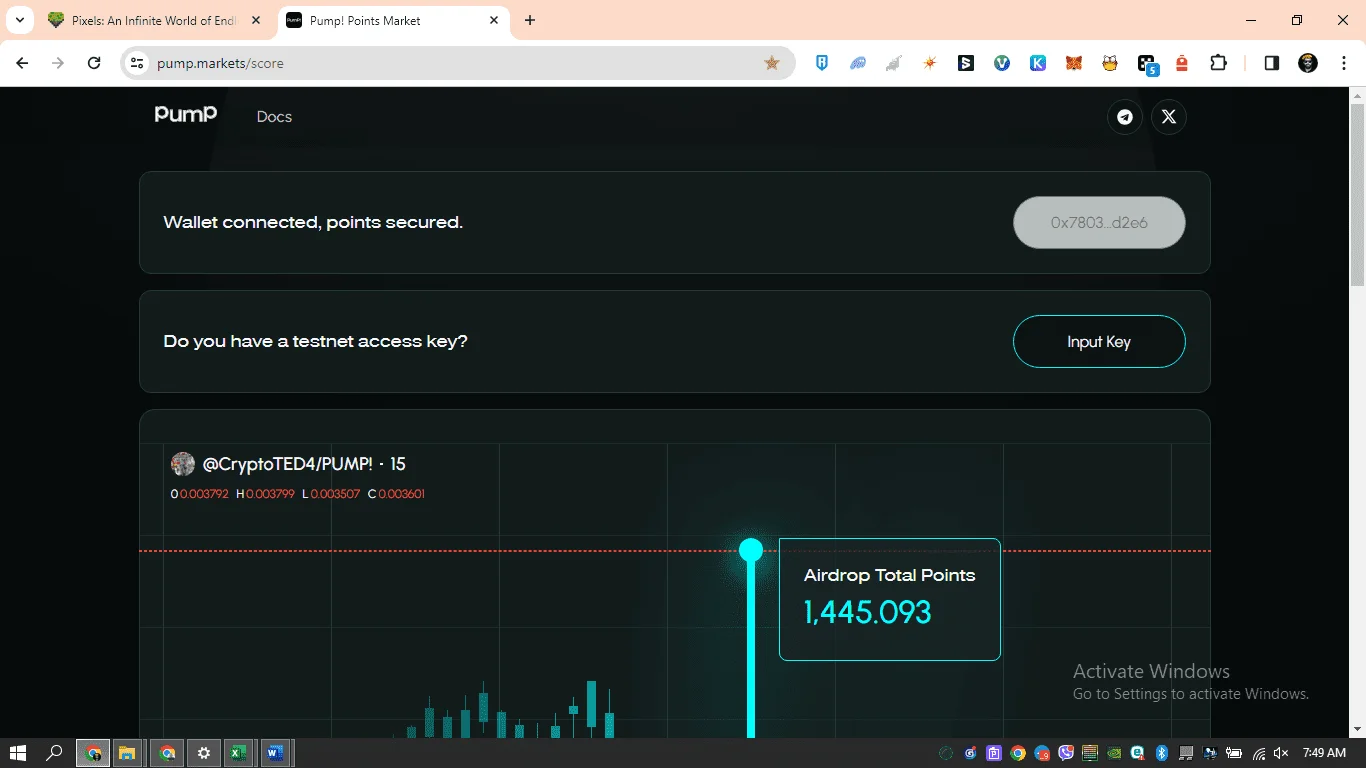Open the extension with badge 5
Screen dimensions: 1366x768
(x=1147, y=64)
